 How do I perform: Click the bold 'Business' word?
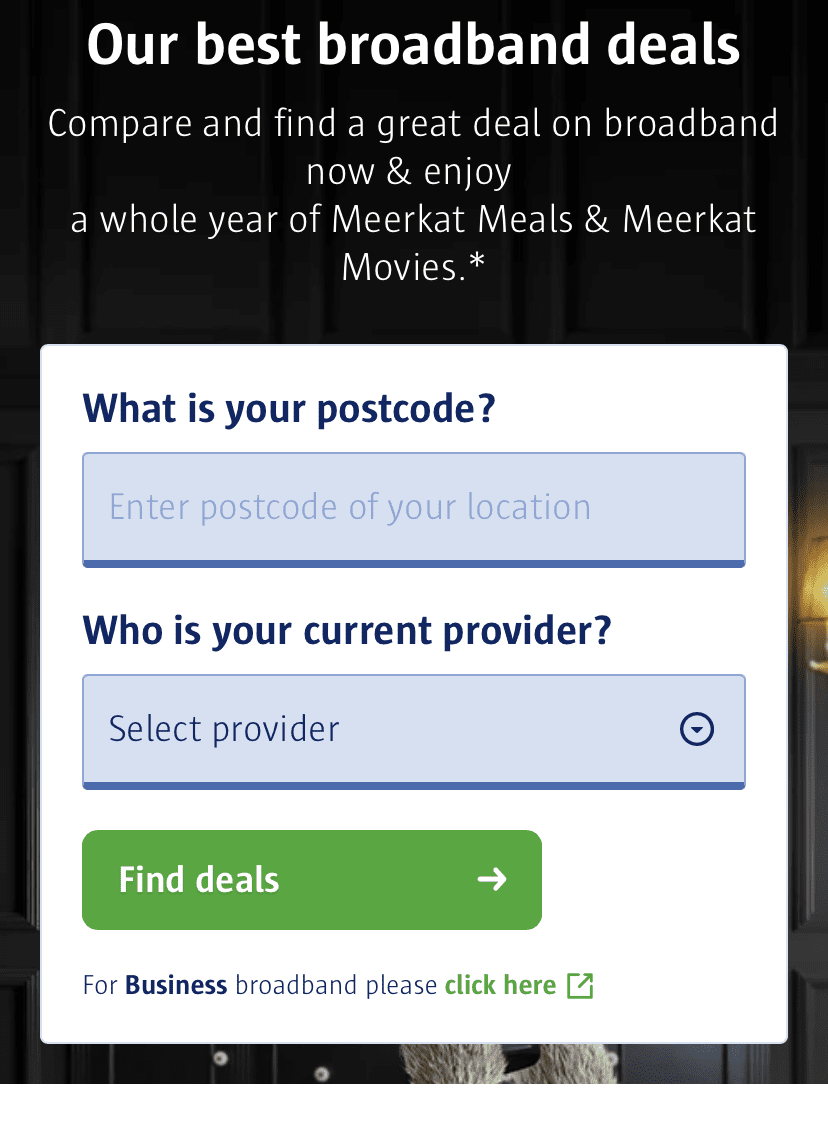176,984
